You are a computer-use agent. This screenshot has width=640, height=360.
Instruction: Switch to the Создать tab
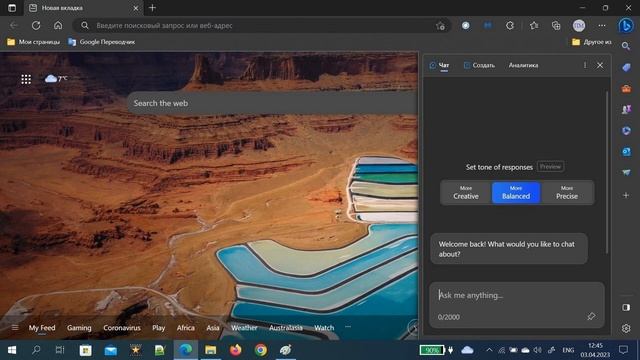(x=479, y=65)
